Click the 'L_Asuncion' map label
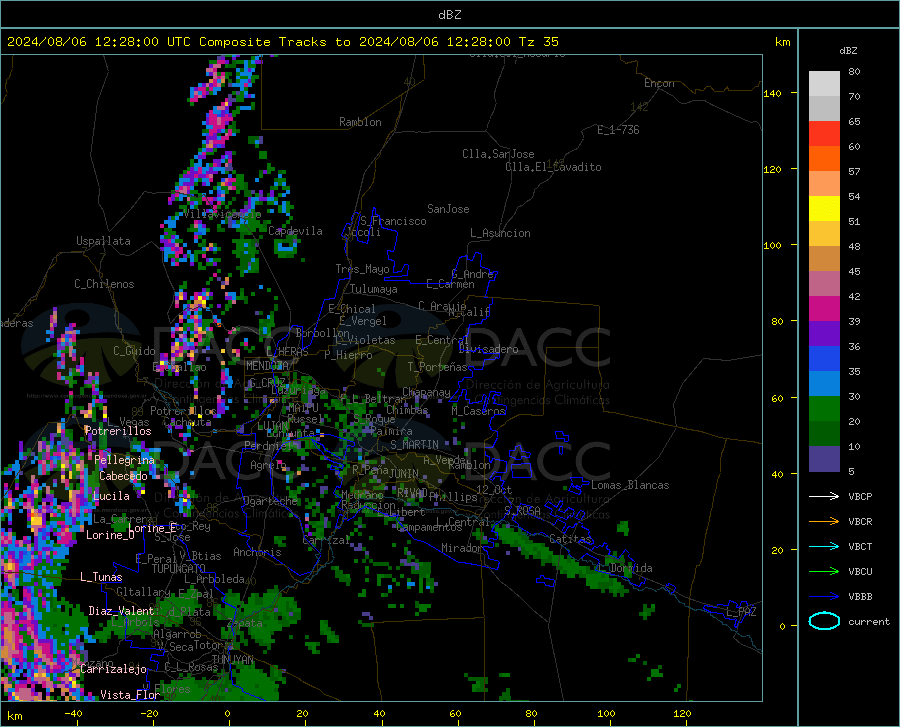The image size is (900, 727). point(500,234)
